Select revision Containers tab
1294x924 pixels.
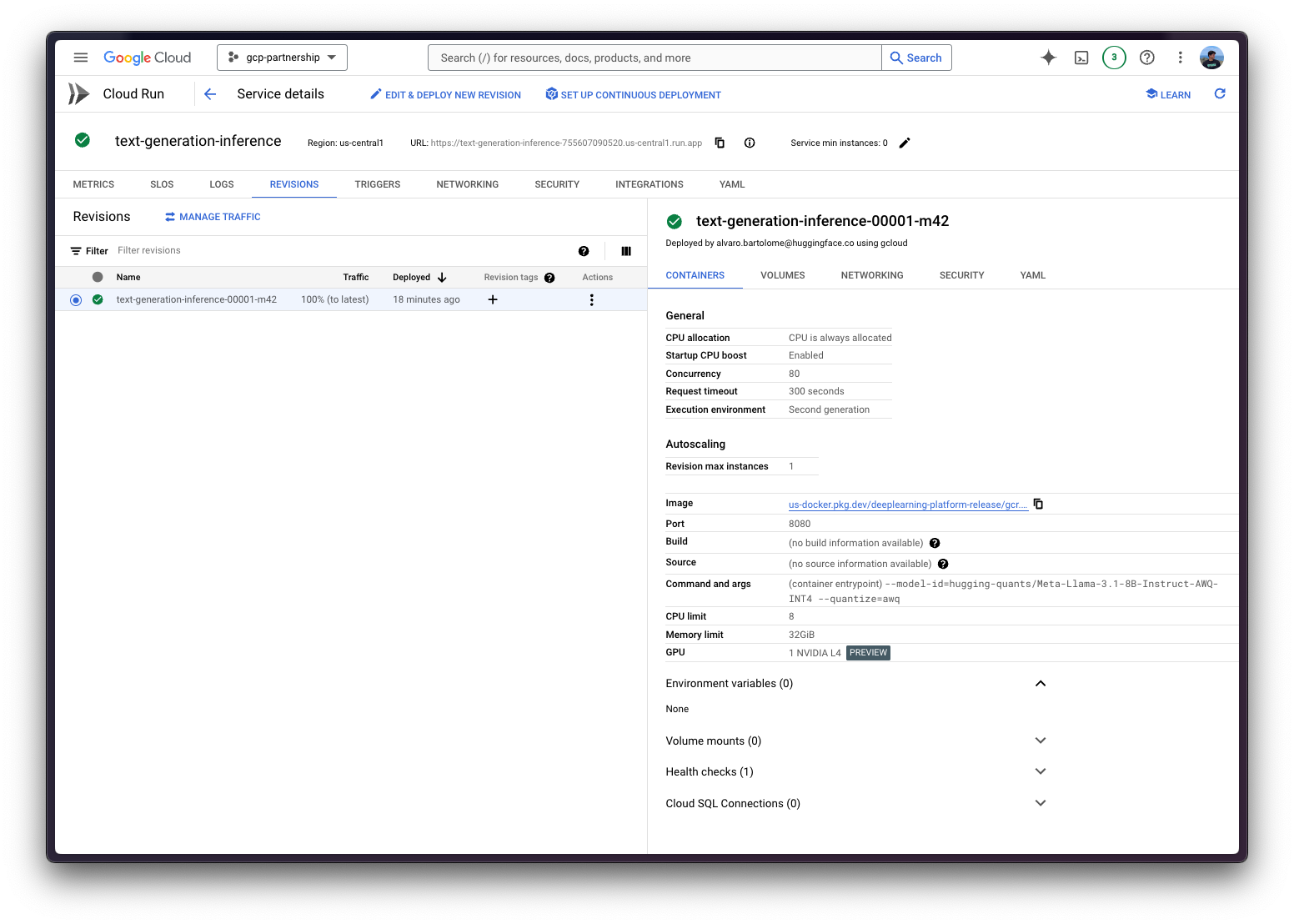[x=695, y=275]
